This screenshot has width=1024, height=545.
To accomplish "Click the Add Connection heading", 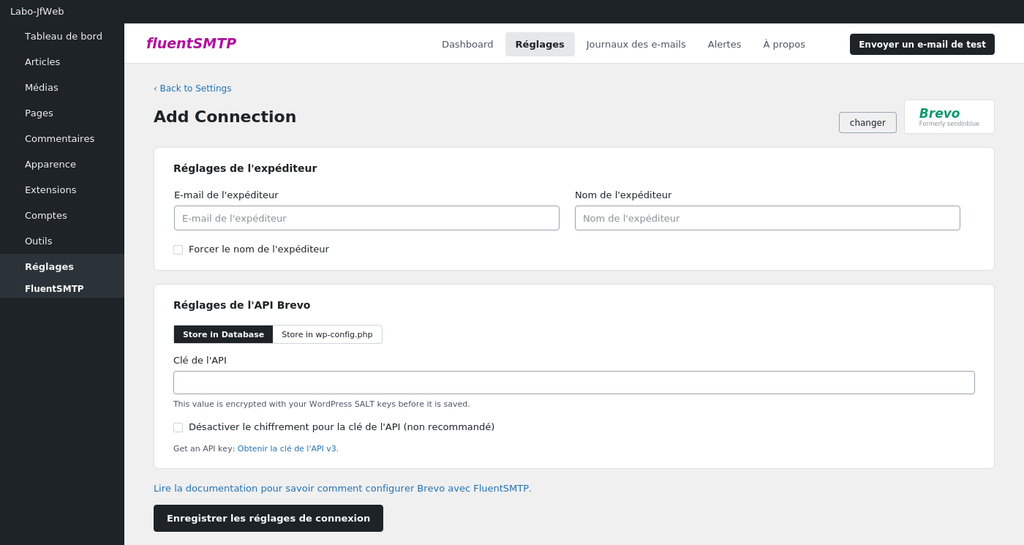I will [x=225, y=117].
